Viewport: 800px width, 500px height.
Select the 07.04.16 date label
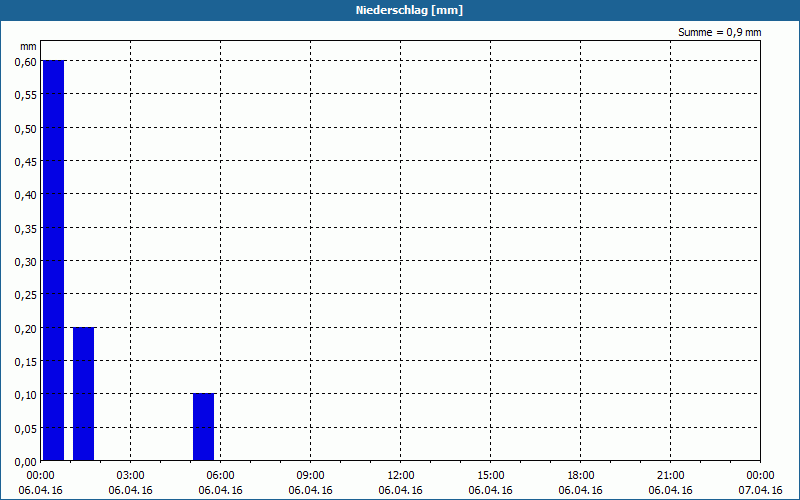[x=760, y=490]
